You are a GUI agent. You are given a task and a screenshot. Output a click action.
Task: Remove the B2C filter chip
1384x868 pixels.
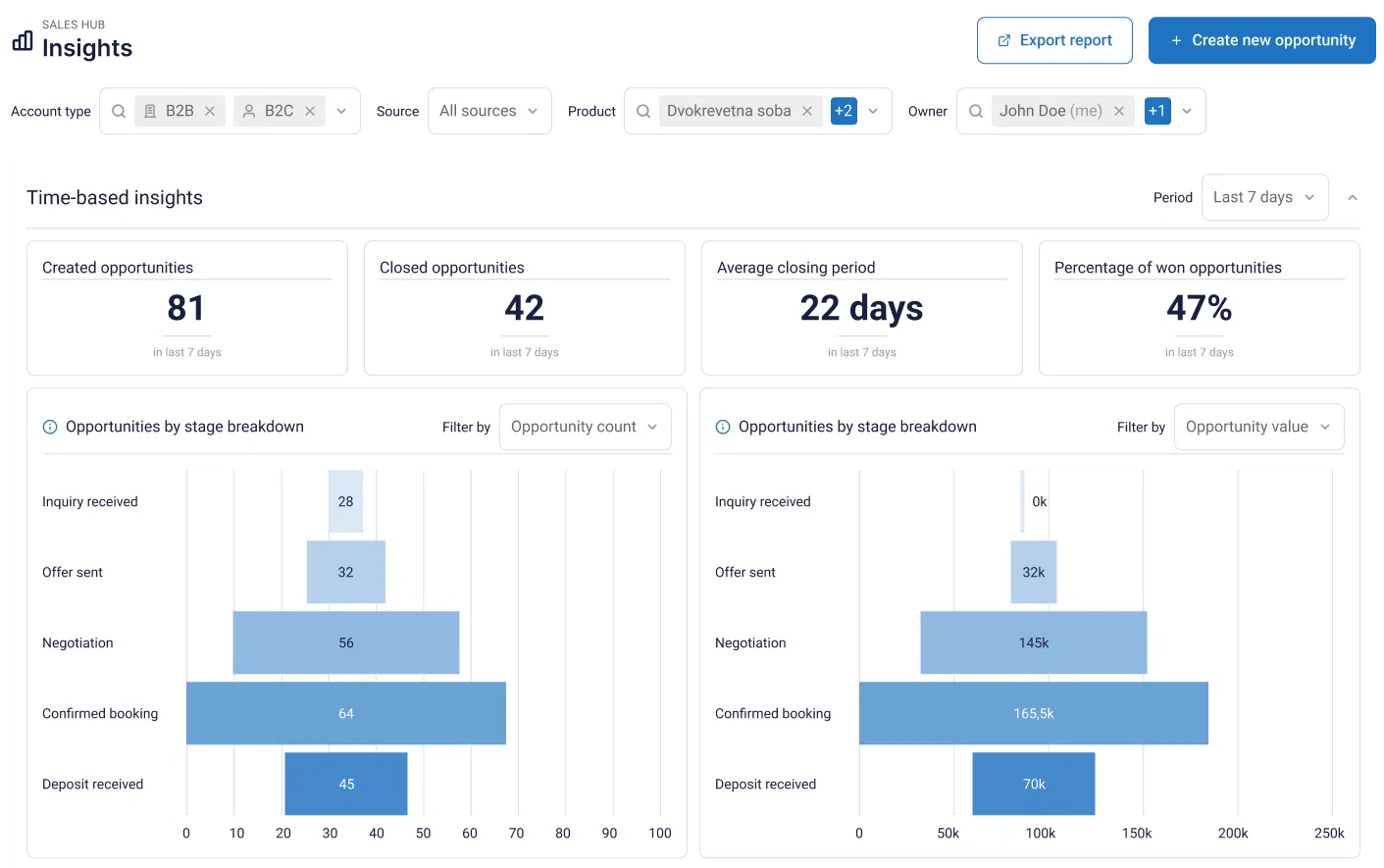[x=310, y=112]
